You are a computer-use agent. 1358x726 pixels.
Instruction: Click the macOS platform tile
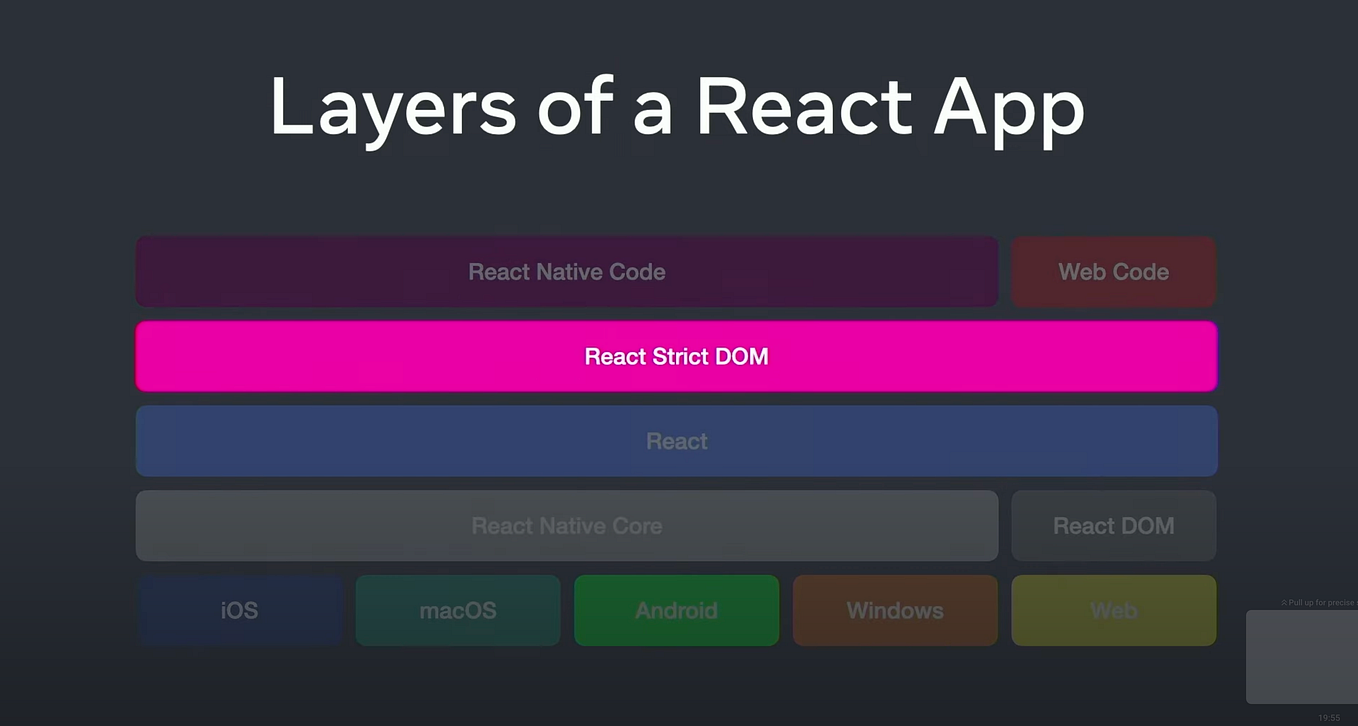[x=457, y=610]
